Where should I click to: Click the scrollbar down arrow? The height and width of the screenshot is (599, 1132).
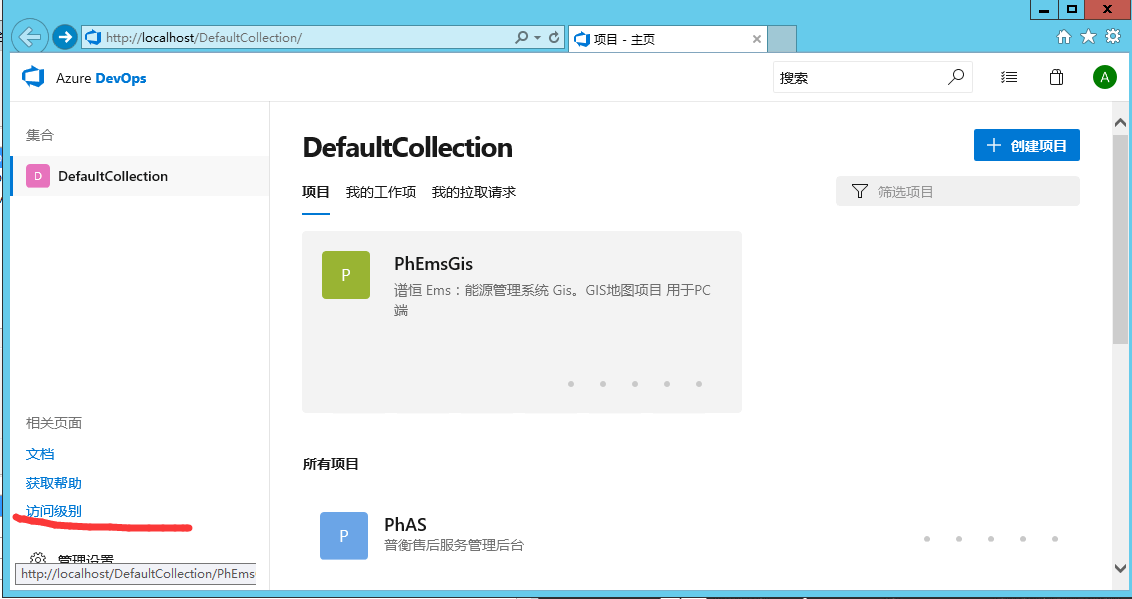click(x=1121, y=568)
